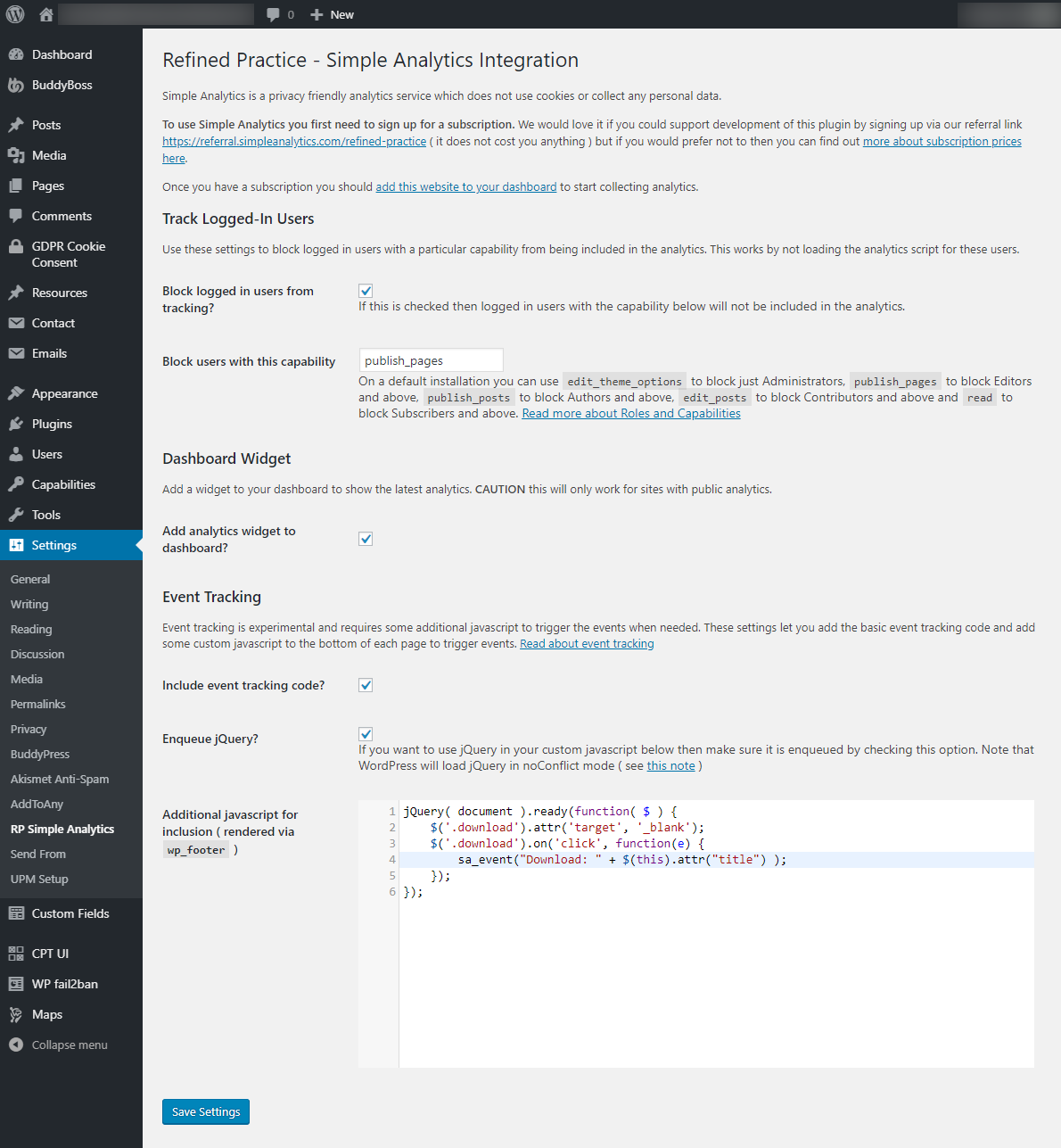The width and height of the screenshot is (1061, 1148).
Task: Open the UPM Setup submenu item
Action: click(39, 879)
